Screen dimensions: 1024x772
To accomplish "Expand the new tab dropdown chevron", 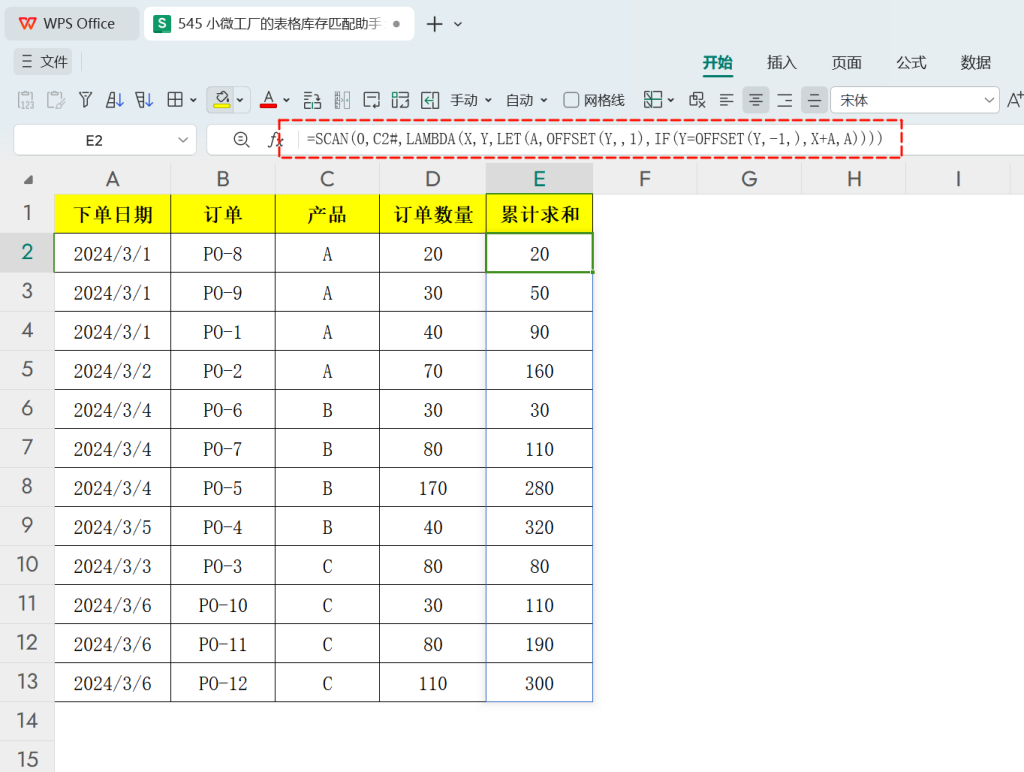I will coord(458,24).
